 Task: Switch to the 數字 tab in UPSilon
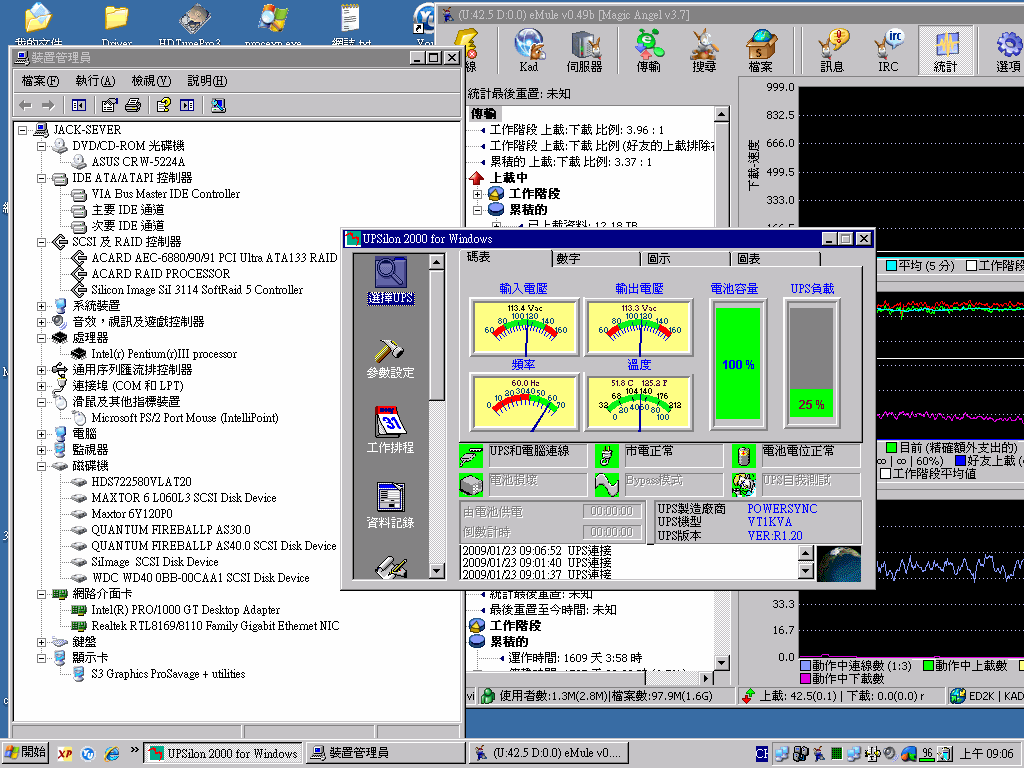[596, 259]
